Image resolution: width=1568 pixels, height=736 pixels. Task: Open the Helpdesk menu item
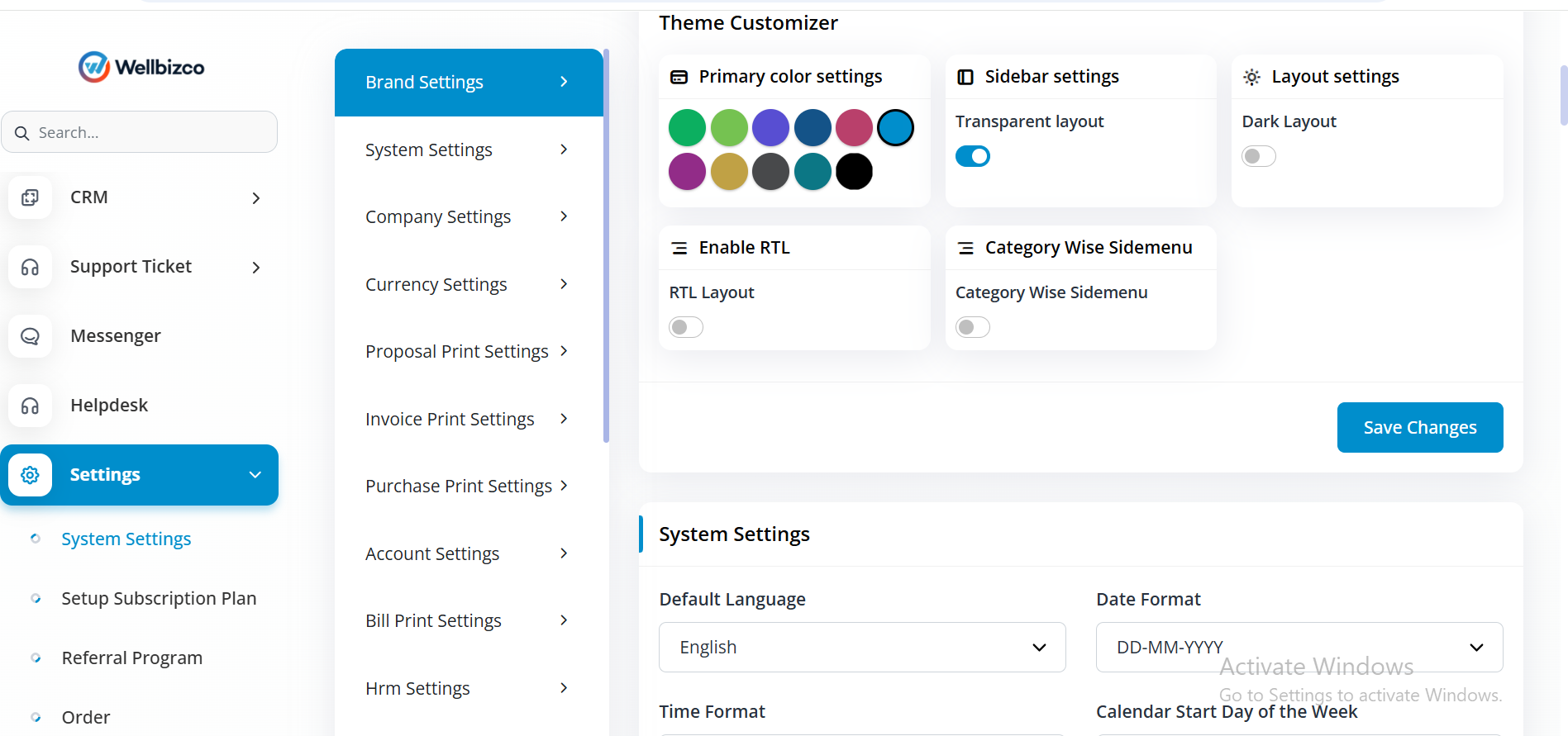click(x=139, y=406)
